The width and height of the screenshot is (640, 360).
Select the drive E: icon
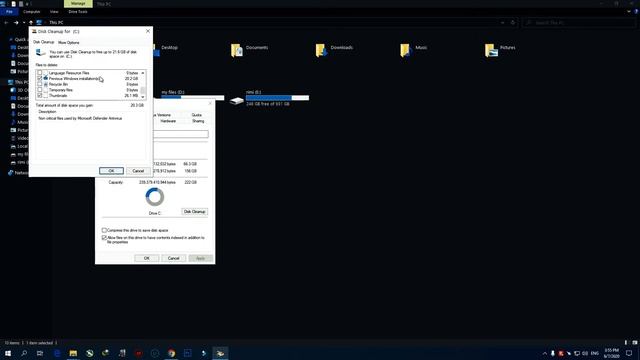point(237,100)
